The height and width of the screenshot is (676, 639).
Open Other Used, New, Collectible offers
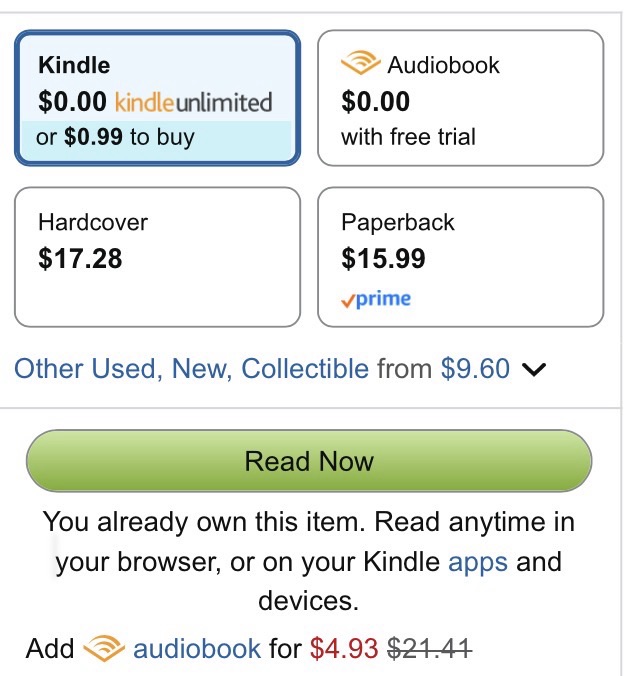(191, 369)
